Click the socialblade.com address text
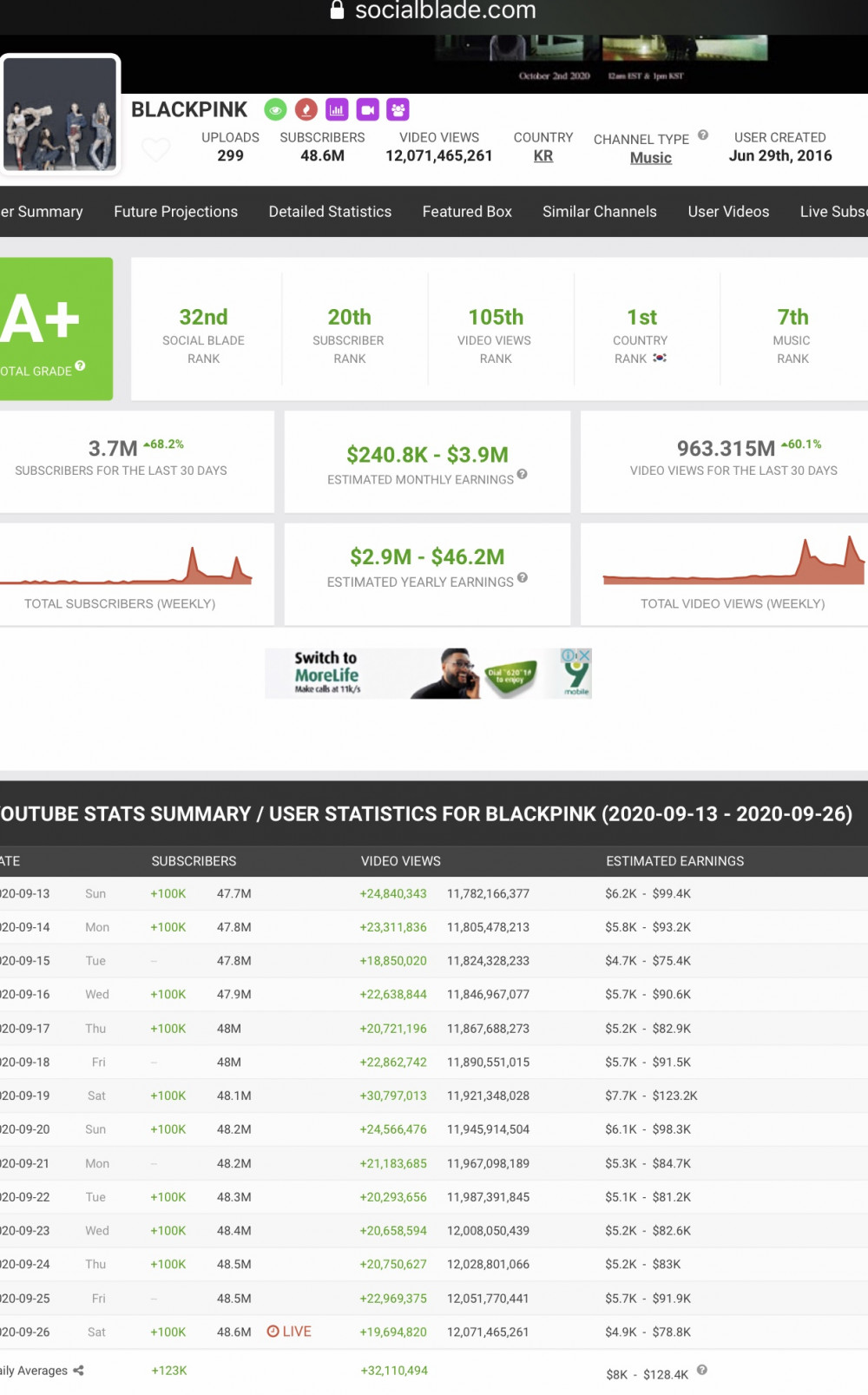Image resolution: width=868 pixels, height=1395 pixels. tap(445, 10)
